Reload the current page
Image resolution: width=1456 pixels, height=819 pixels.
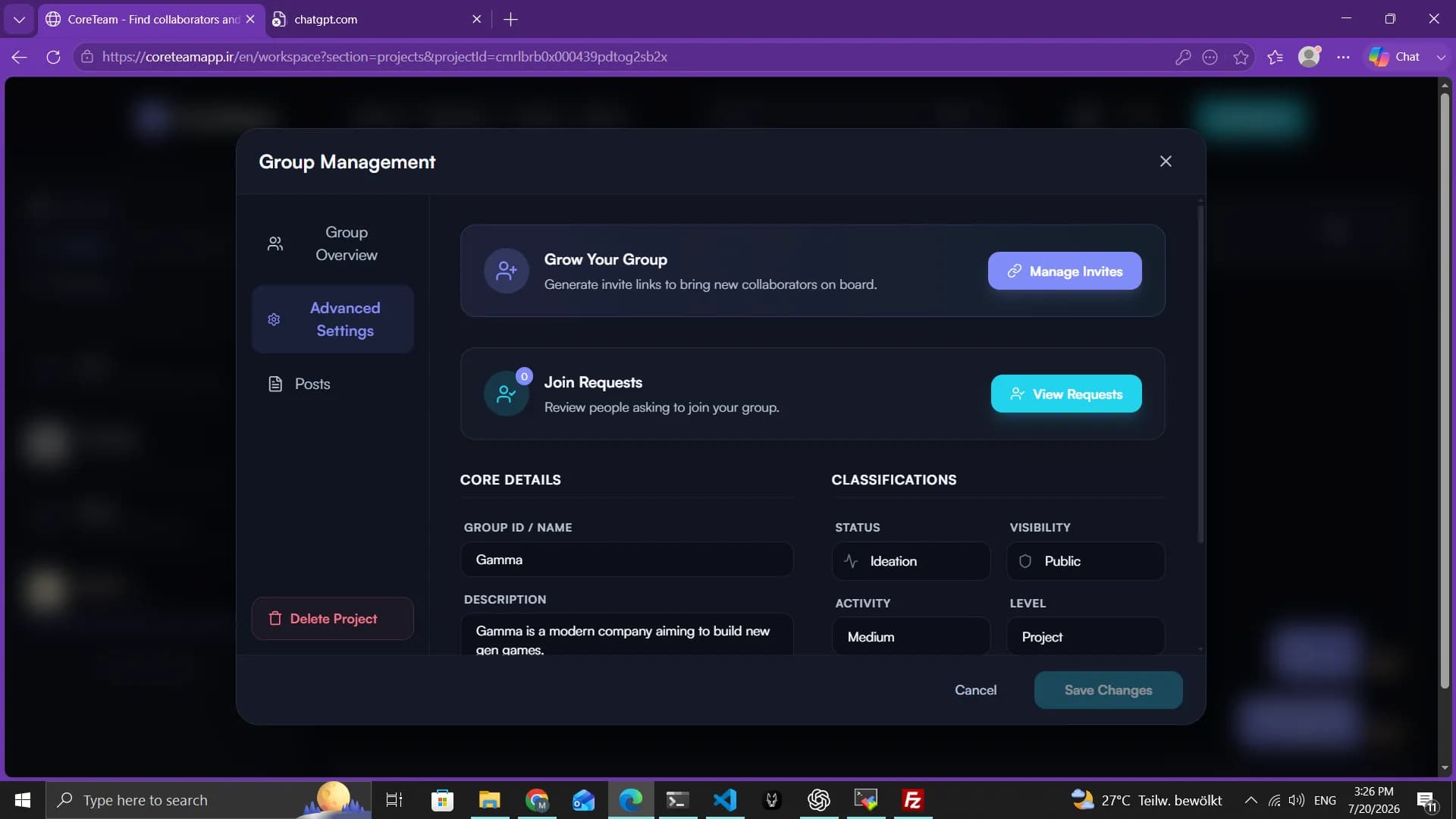coord(53,57)
